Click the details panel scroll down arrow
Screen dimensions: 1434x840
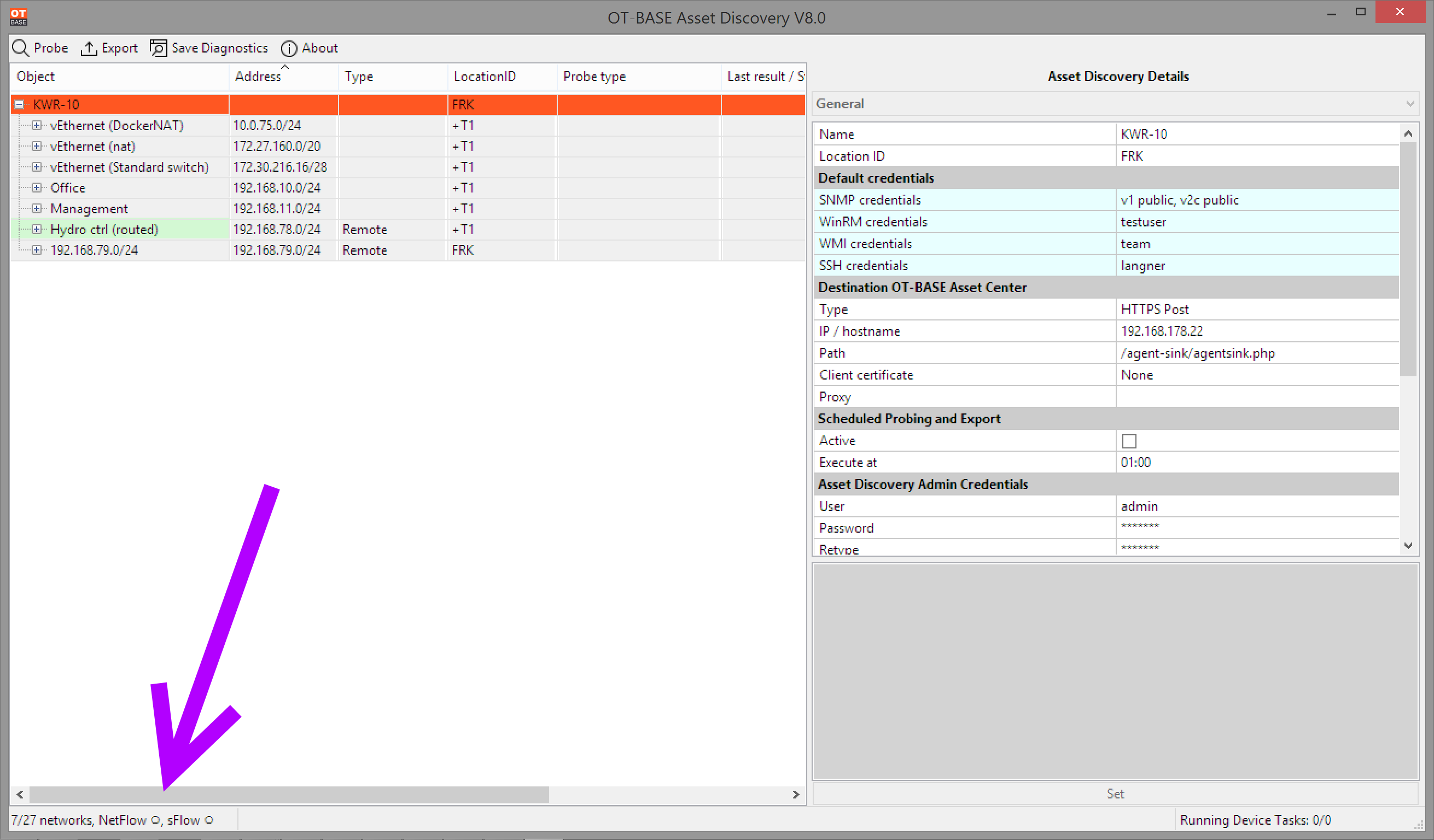1408,545
